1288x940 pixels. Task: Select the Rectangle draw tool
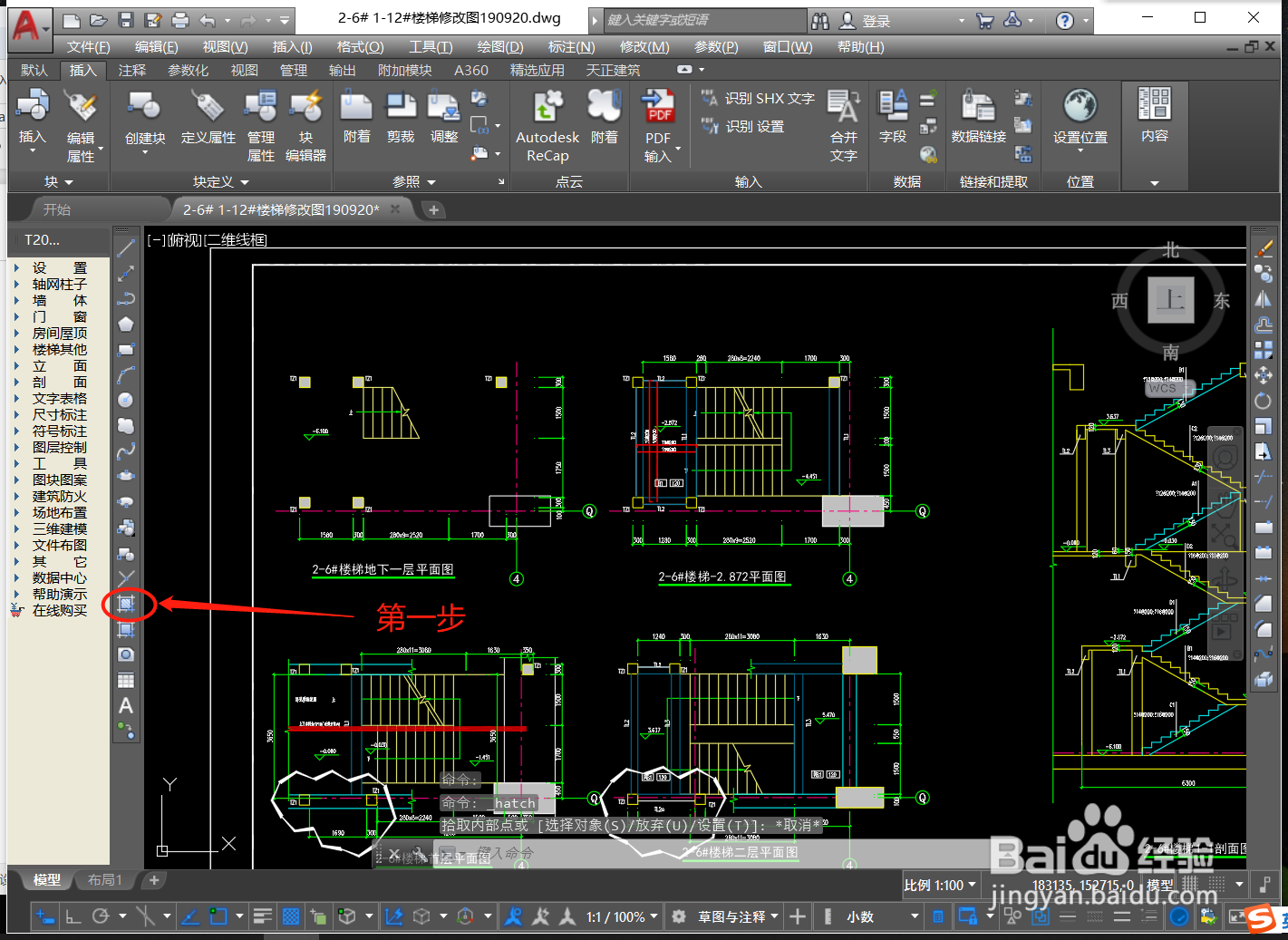(126, 349)
